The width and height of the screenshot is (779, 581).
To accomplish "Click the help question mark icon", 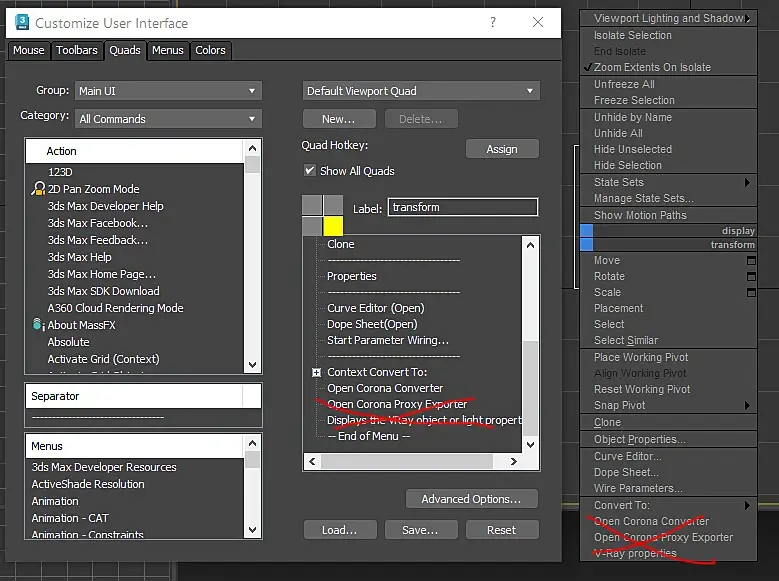I will coord(492,22).
